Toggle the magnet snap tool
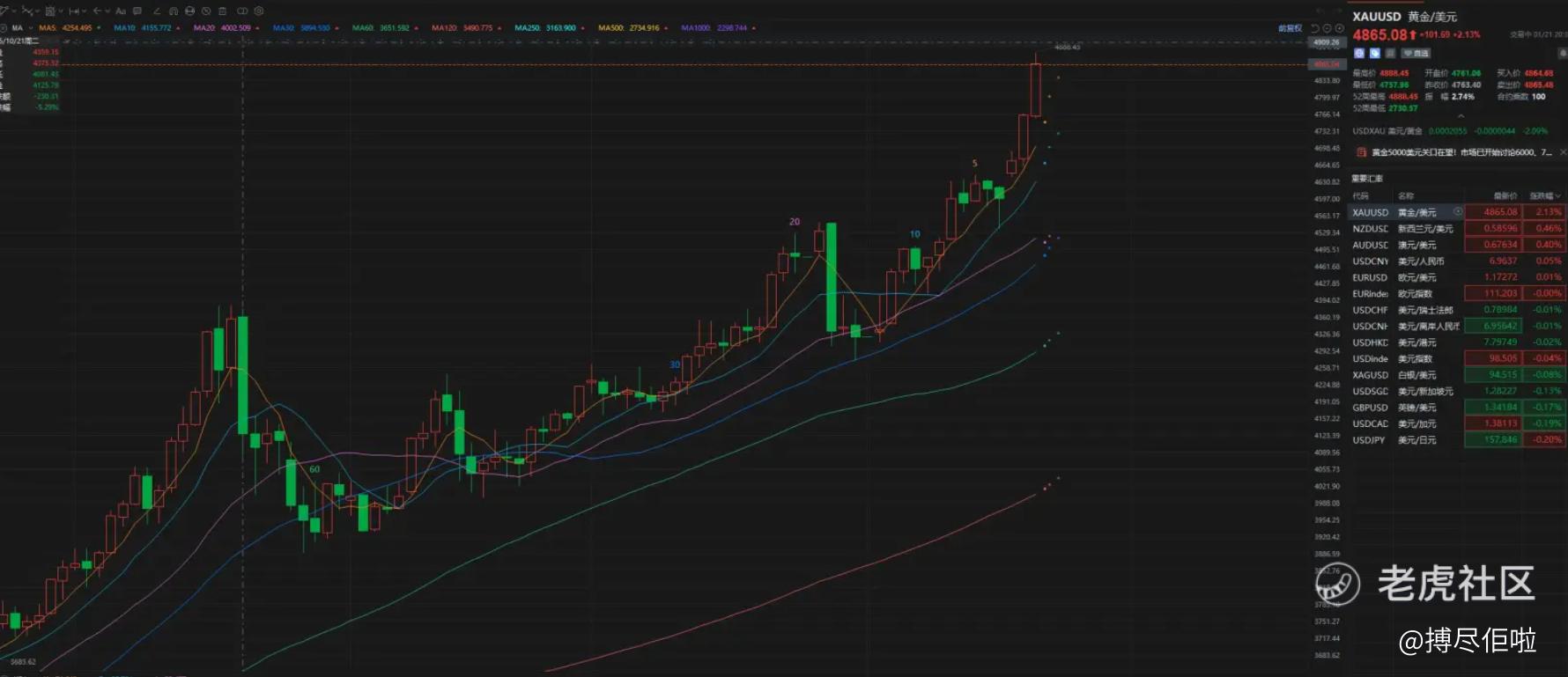 tap(174, 11)
